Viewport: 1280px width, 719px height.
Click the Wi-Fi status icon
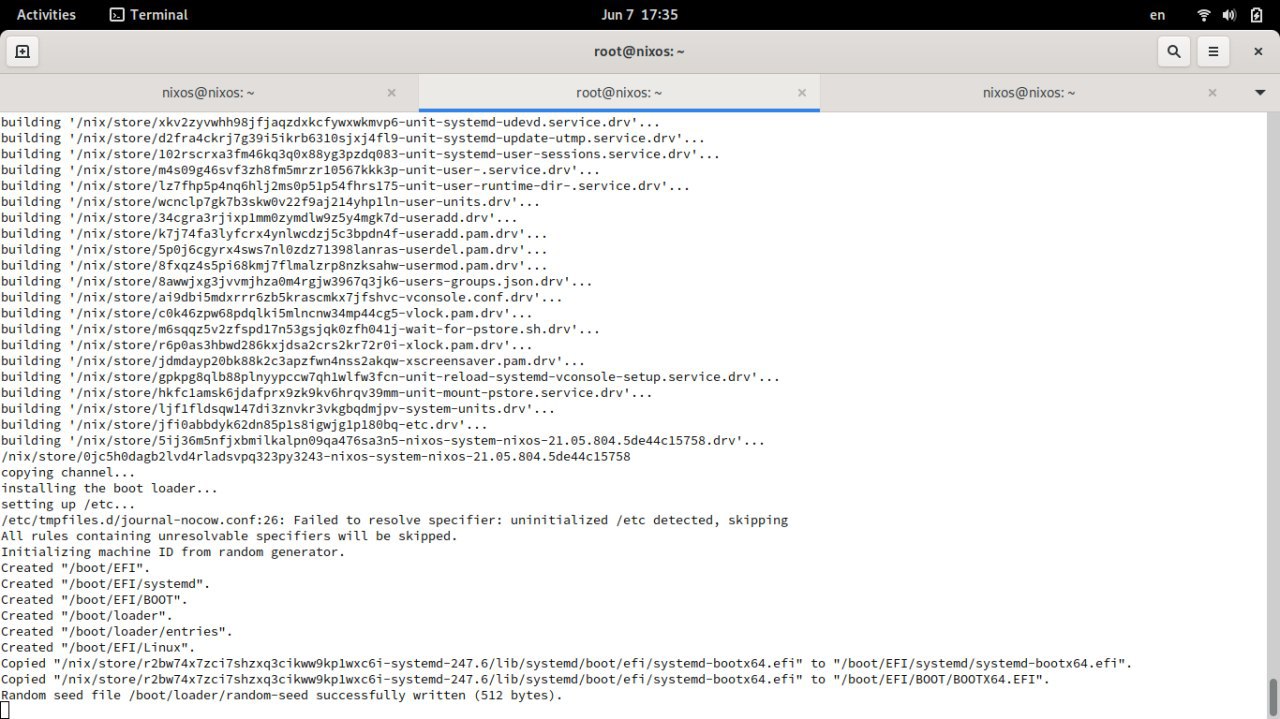1204,14
